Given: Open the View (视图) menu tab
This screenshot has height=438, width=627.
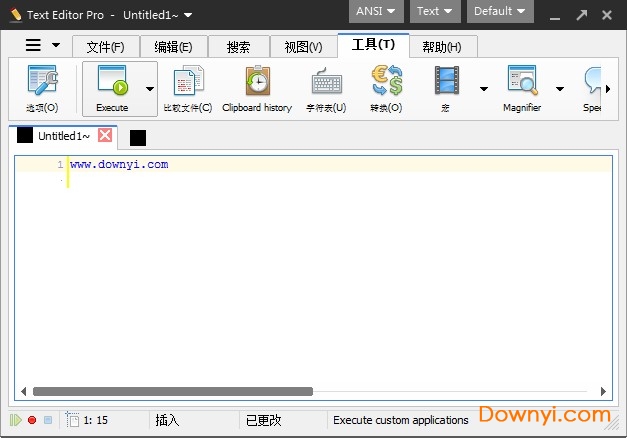Looking at the screenshot, I should pos(304,47).
